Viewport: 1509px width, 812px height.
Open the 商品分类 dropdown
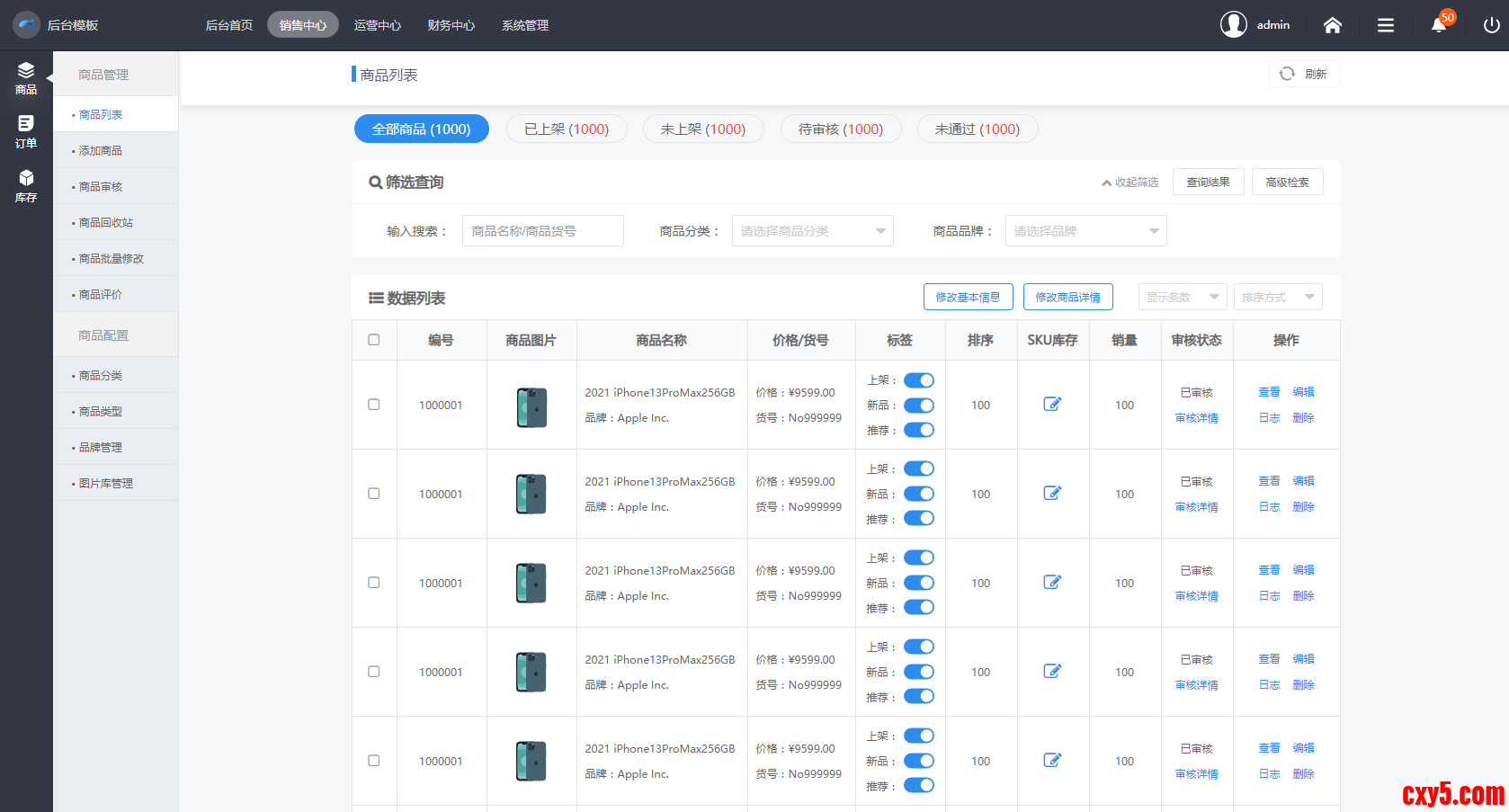click(812, 231)
